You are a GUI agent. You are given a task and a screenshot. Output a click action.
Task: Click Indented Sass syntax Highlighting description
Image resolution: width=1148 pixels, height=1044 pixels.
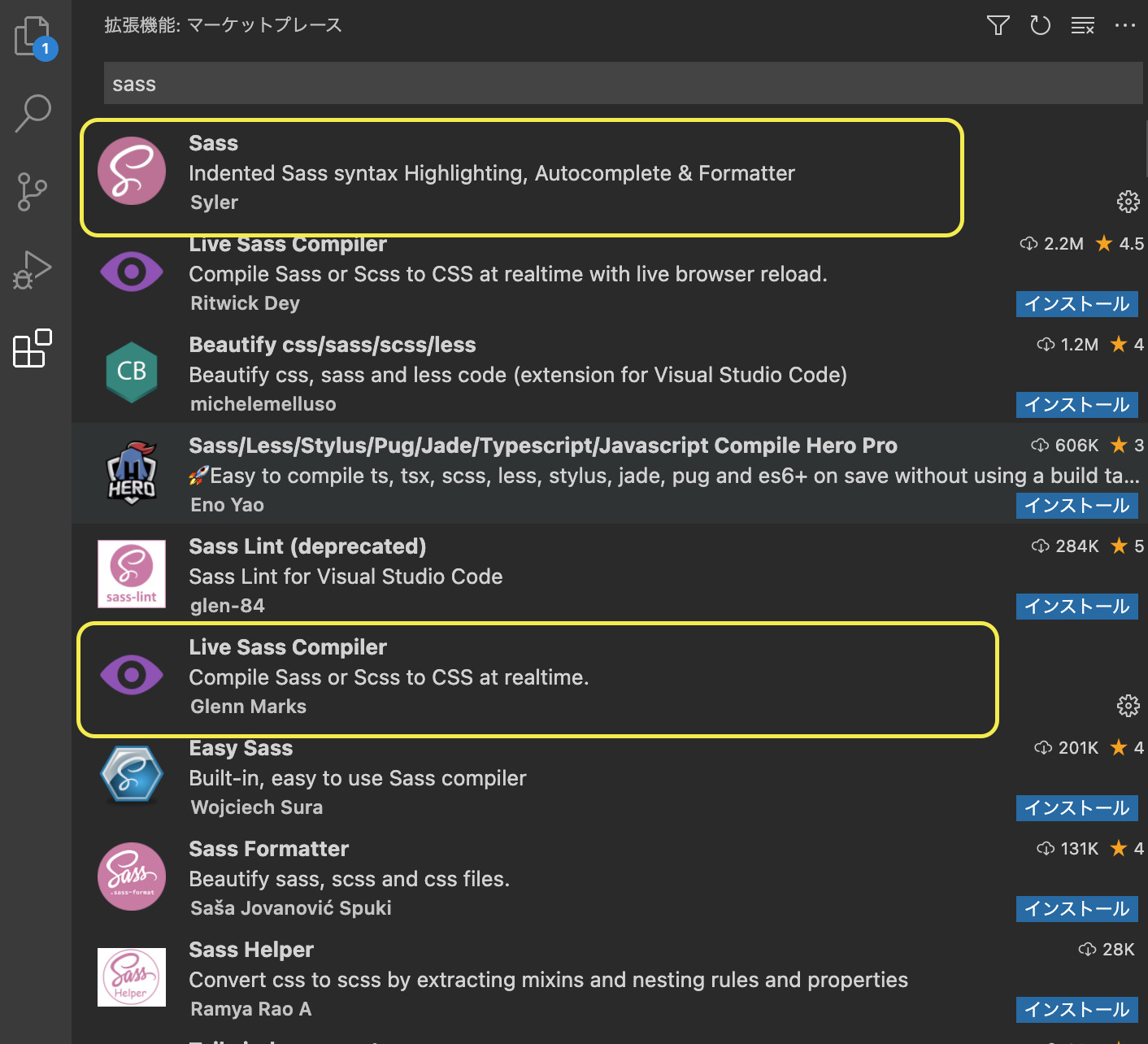click(492, 173)
